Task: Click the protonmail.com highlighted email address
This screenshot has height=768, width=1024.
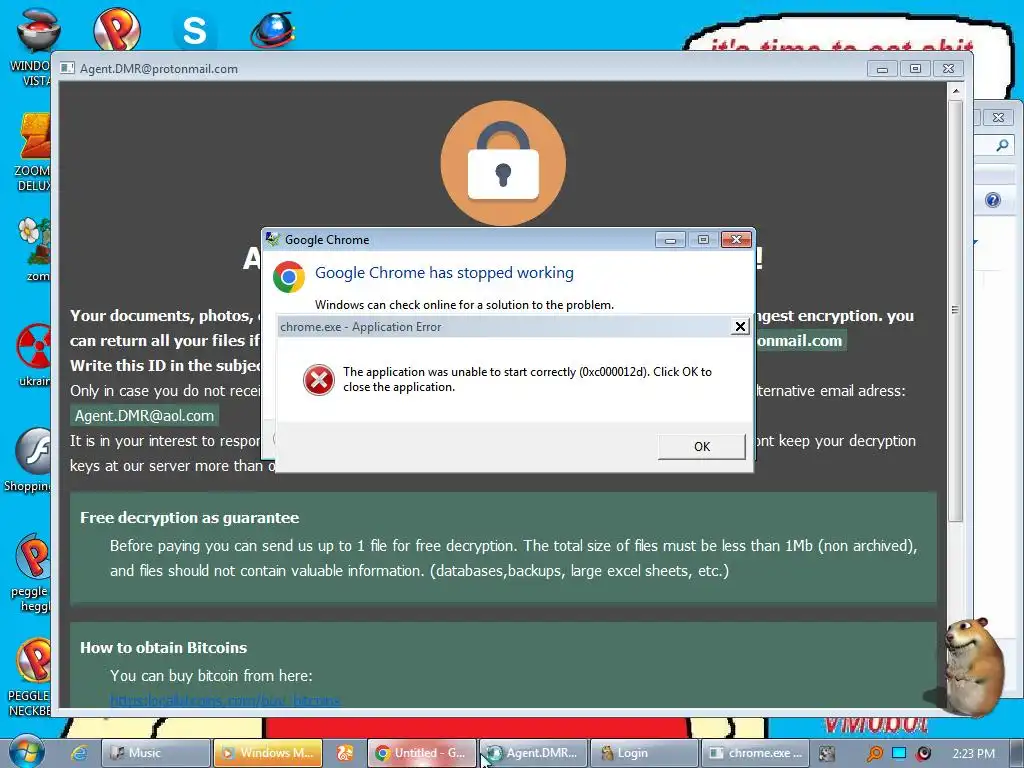Action: [801, 340]
